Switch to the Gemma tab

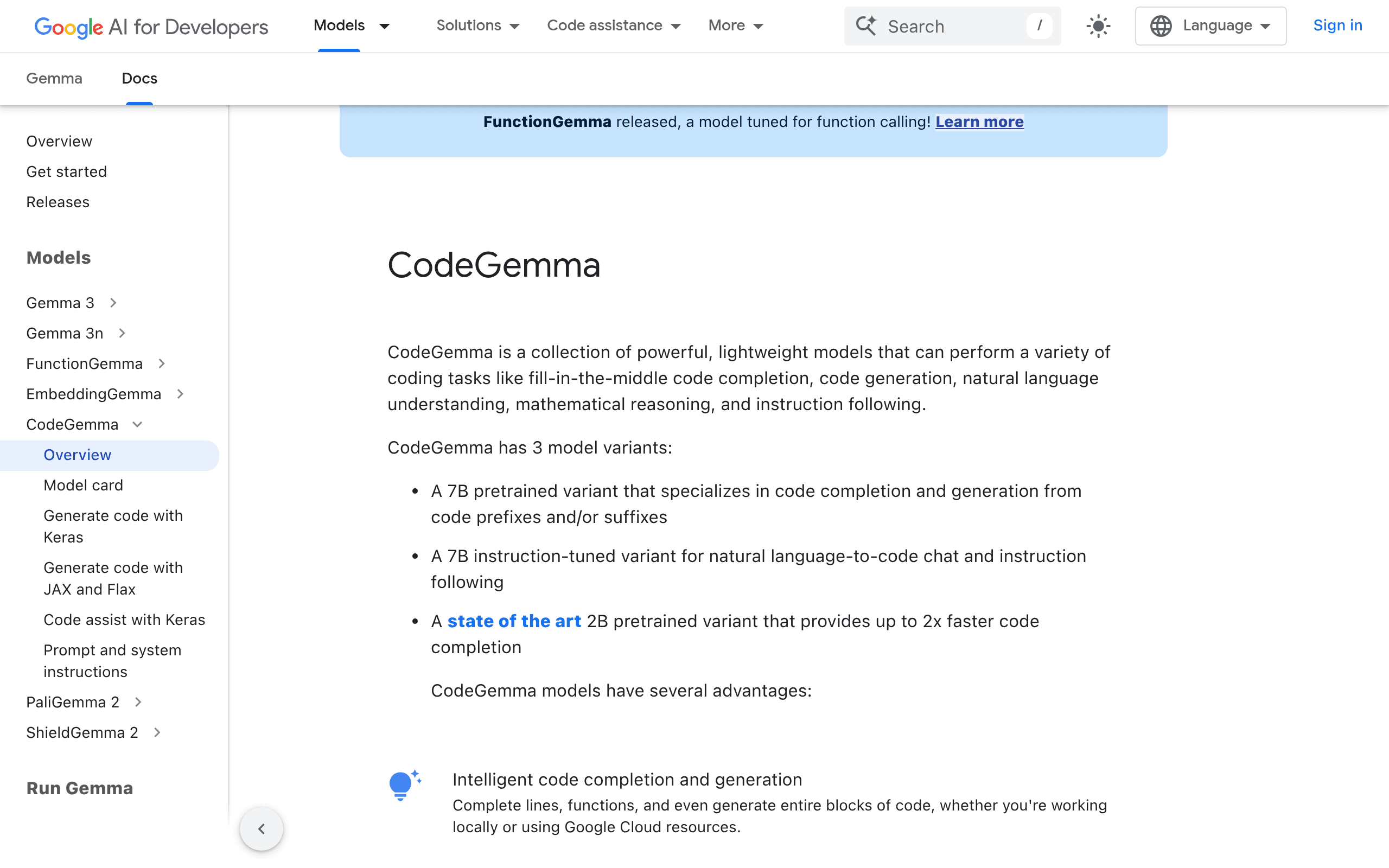click(x=54, y=79)
